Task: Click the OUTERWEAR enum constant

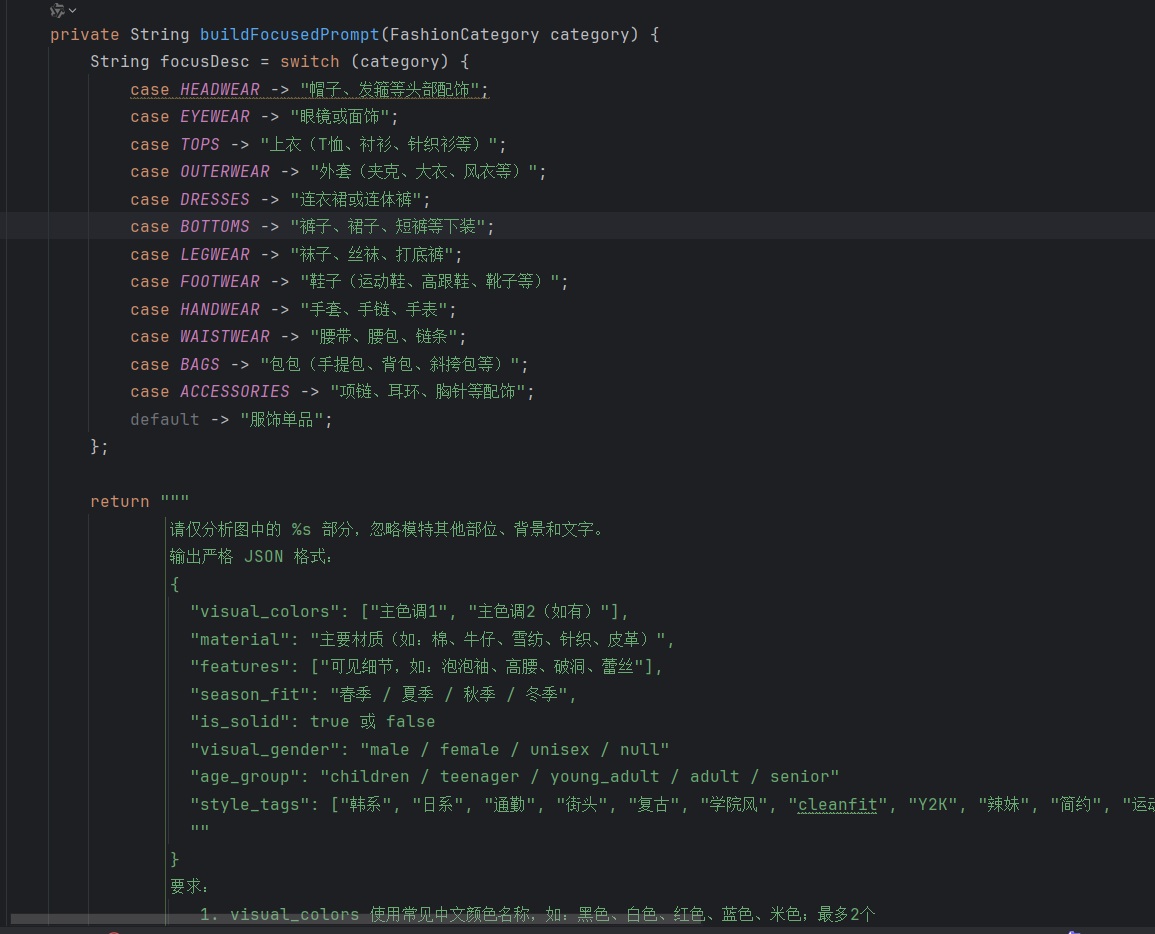Action: point(225,172)
